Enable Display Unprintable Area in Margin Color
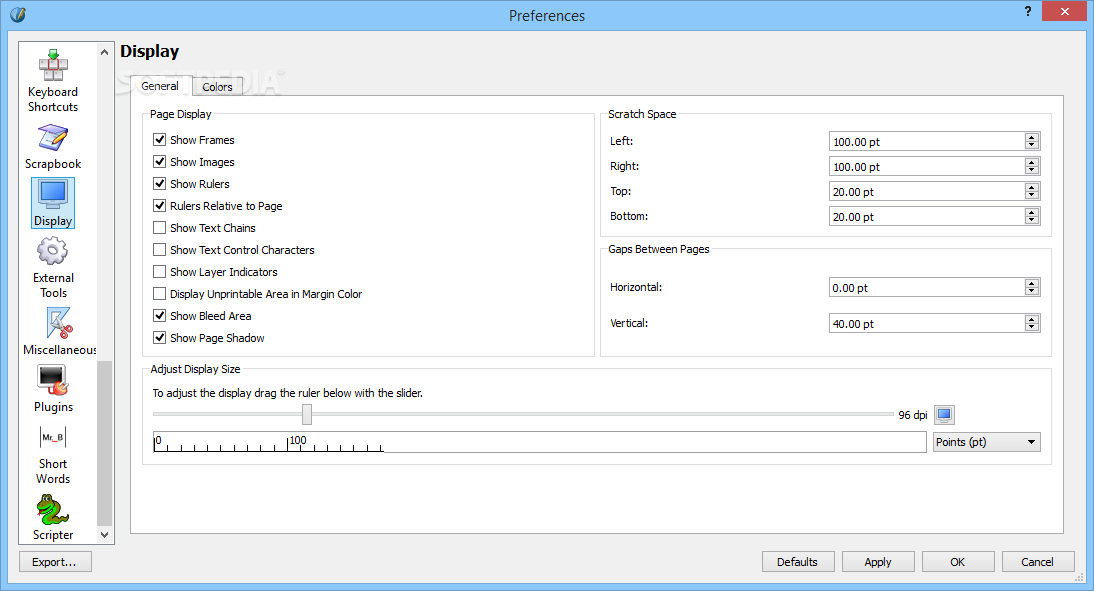Screen dimensions: 1094x591 (x=160, y=294)
